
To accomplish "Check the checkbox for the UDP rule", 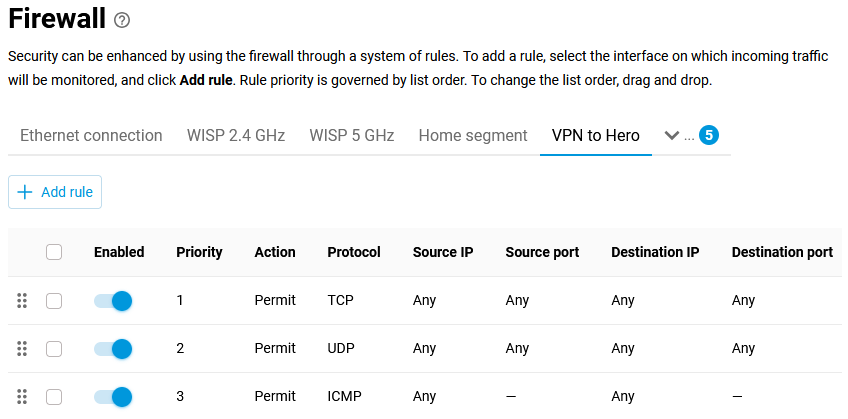I will tap(54, 348).
